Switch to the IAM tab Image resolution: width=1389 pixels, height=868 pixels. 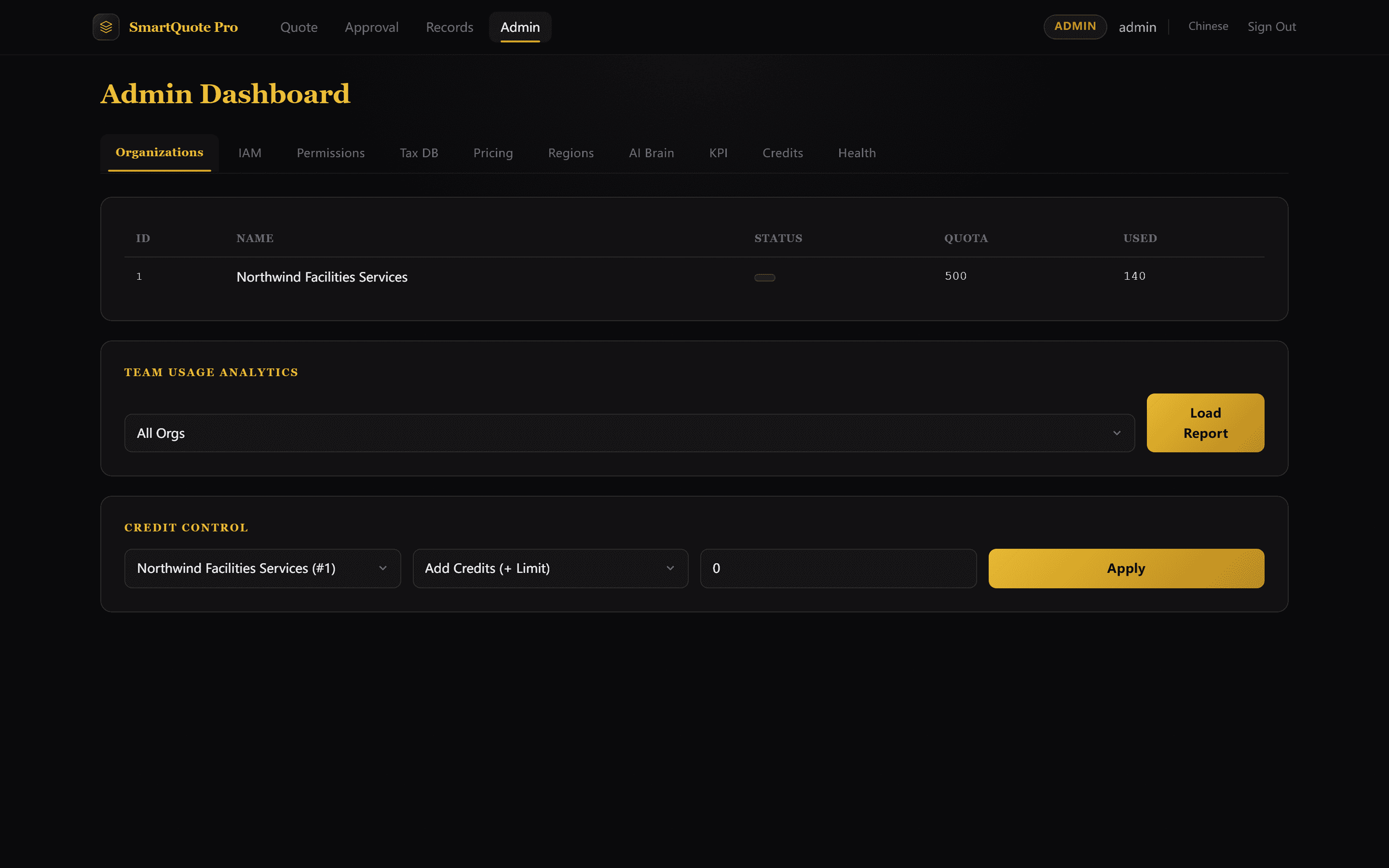click(250, 153)
